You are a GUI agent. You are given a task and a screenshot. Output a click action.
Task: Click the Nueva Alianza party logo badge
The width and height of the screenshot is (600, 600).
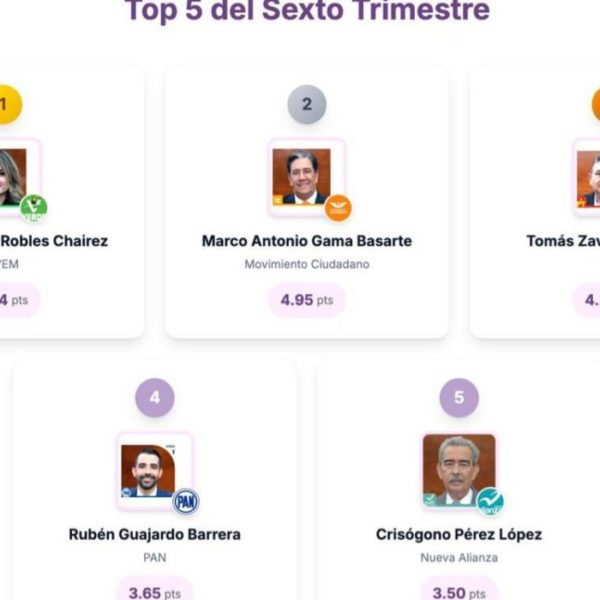(490, 501)
